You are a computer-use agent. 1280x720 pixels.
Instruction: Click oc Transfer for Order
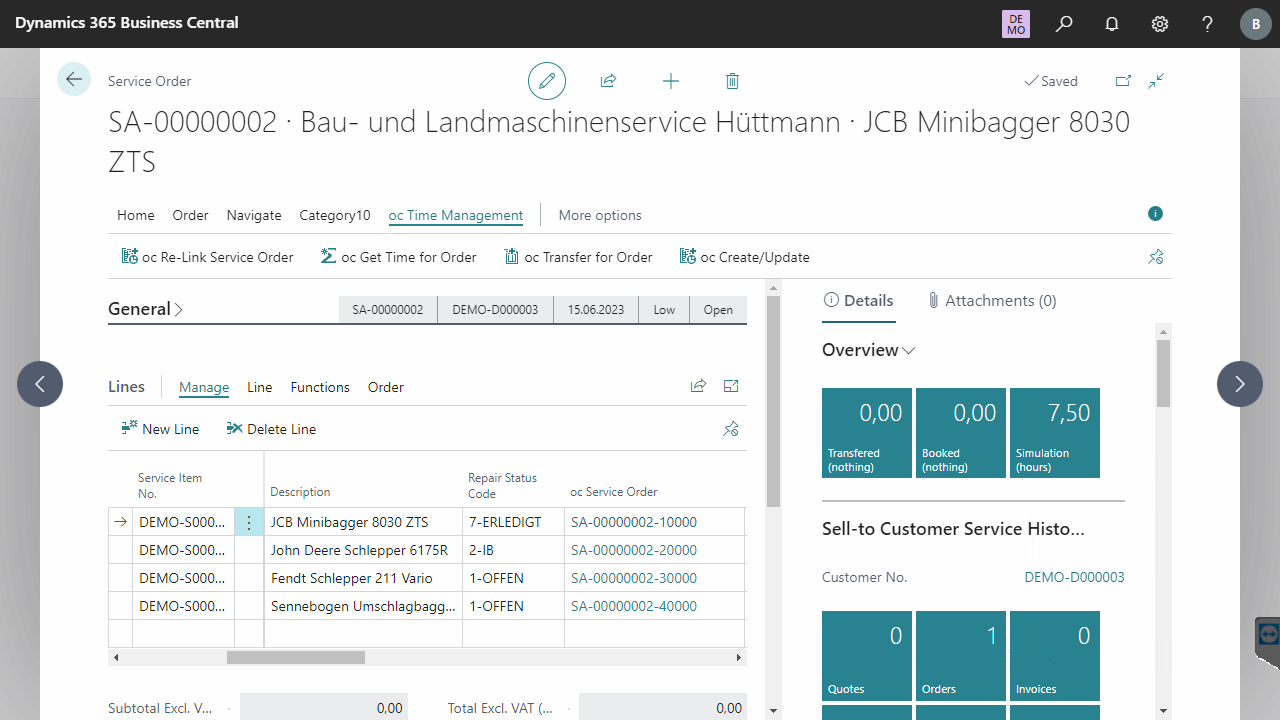click(578, 257)
